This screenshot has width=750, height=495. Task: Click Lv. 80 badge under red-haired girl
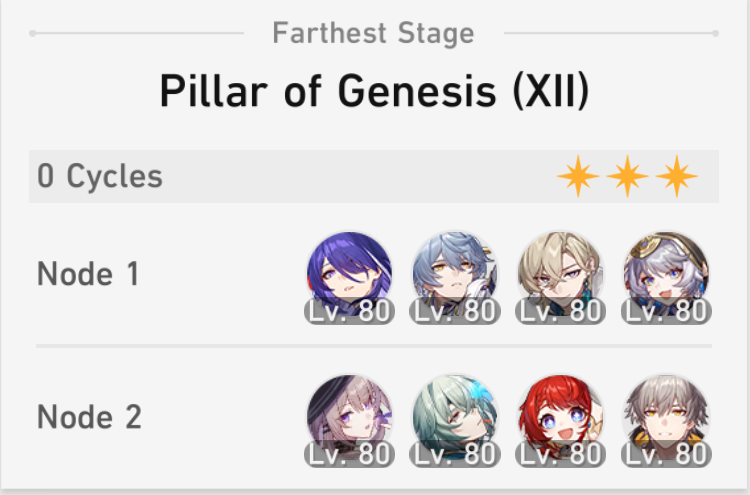(561, 454)
